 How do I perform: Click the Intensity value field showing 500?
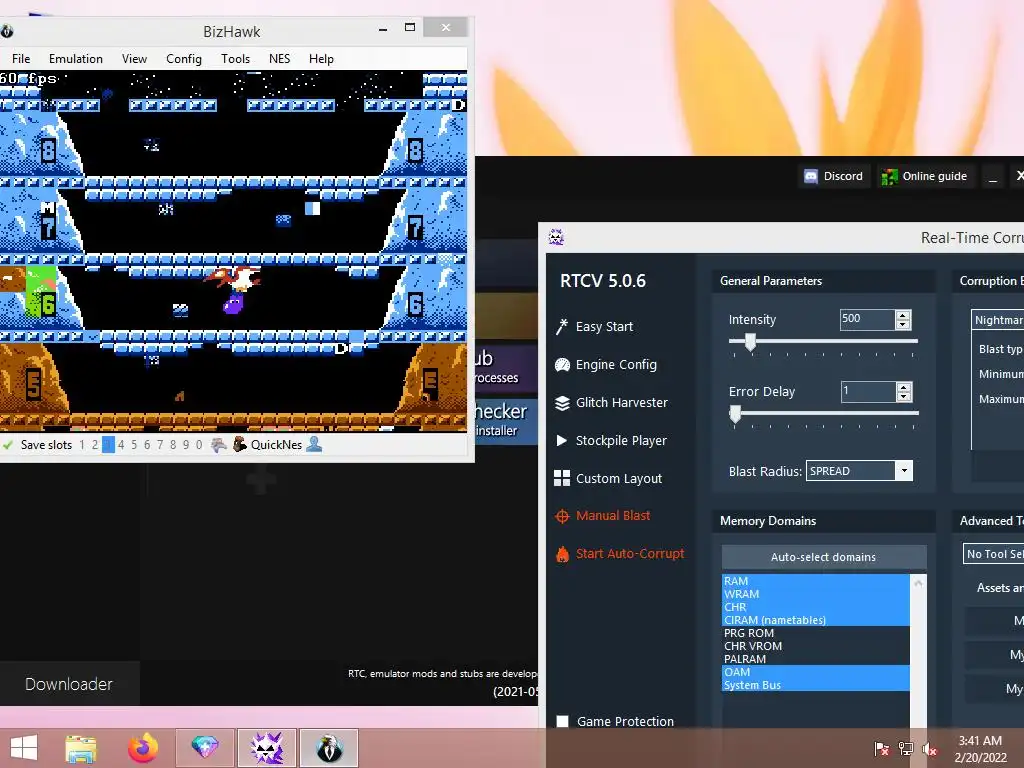(867, 319)
